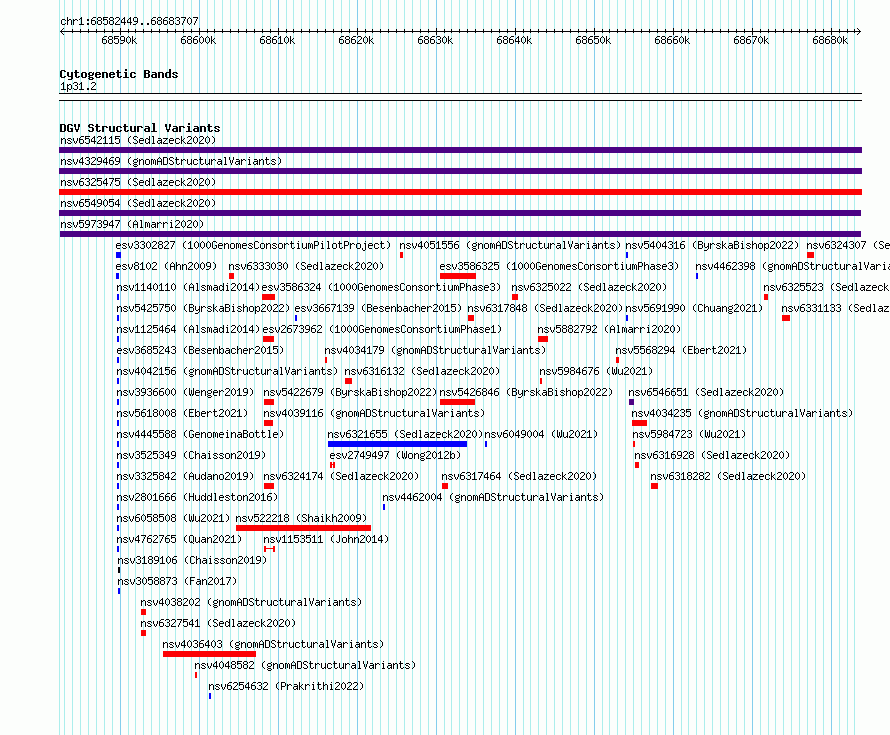890x735 pixels.
Task: Open esv3667139 (Besenbacher2015) label
Action: pos(378,308)
